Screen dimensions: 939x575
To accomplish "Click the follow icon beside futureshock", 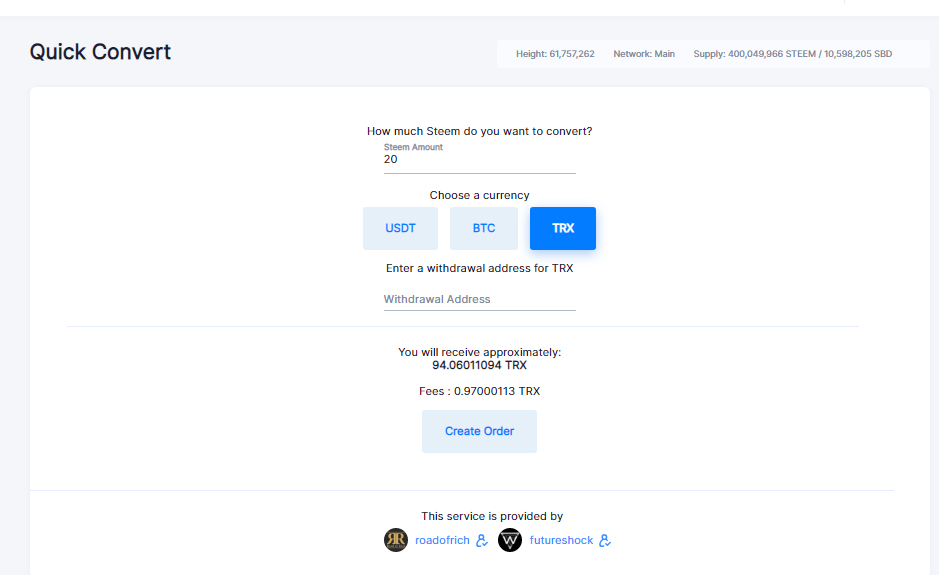I will click(x=605, y=540).
